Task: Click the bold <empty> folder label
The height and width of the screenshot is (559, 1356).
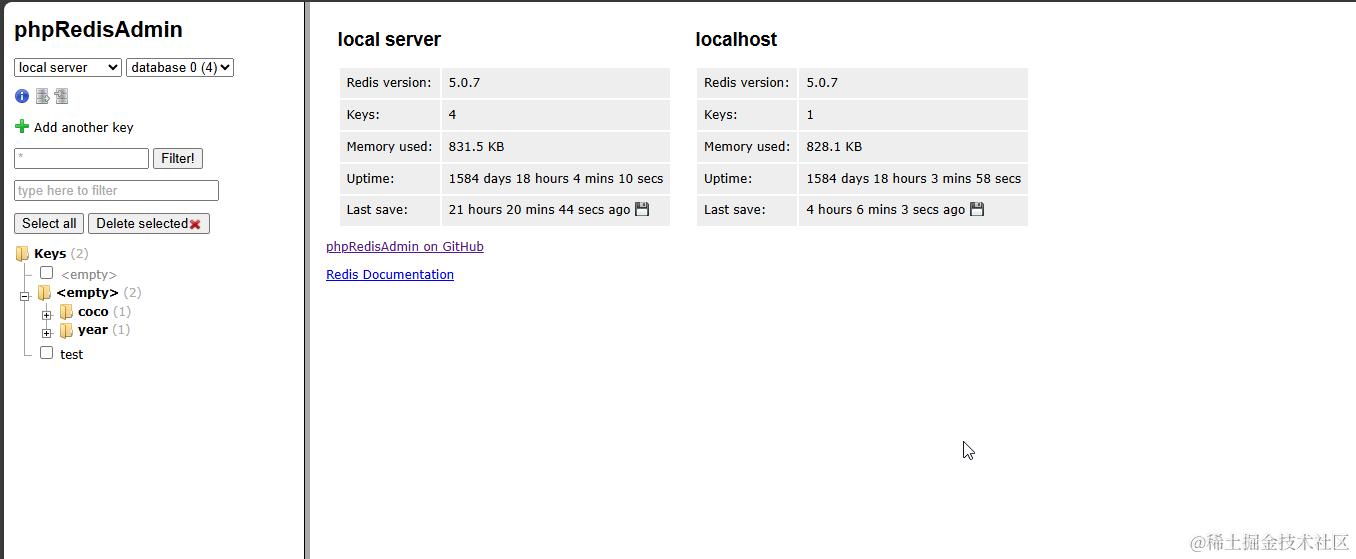Action: click(88, 292)
